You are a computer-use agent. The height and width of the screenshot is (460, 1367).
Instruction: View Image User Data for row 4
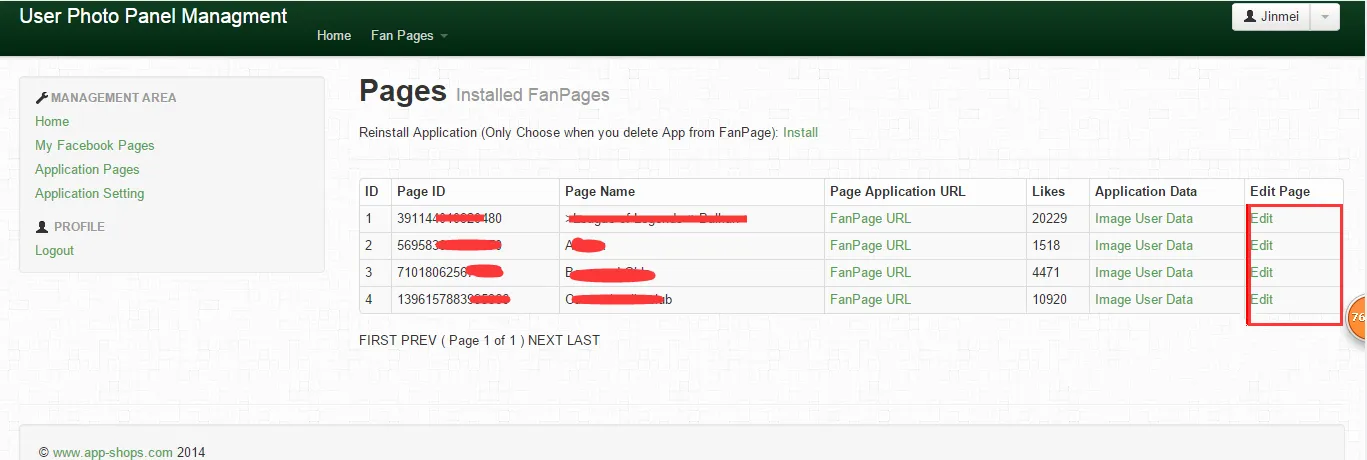pyautogui.click(x=1144, y=299)
